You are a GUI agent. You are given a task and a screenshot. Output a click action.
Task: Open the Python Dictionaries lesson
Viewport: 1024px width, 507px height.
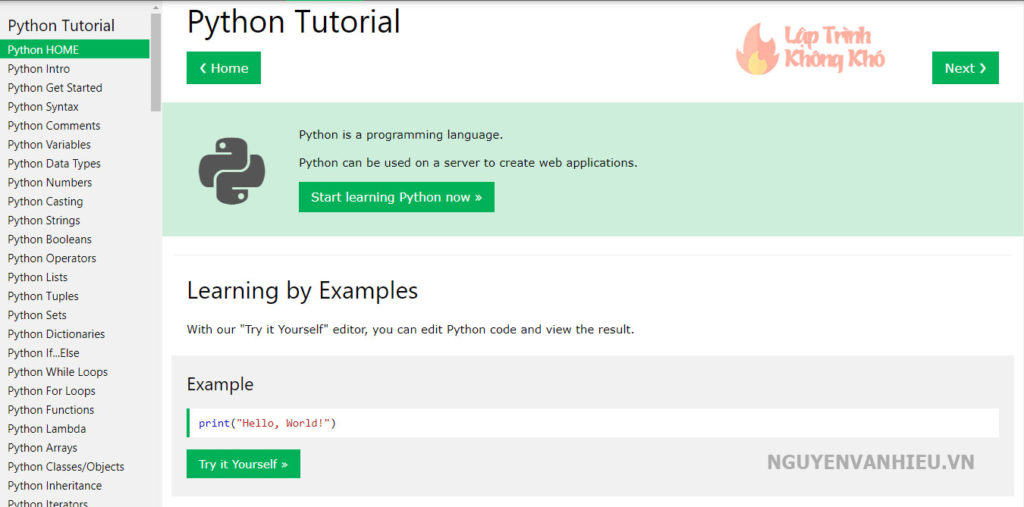click(56, 335)
